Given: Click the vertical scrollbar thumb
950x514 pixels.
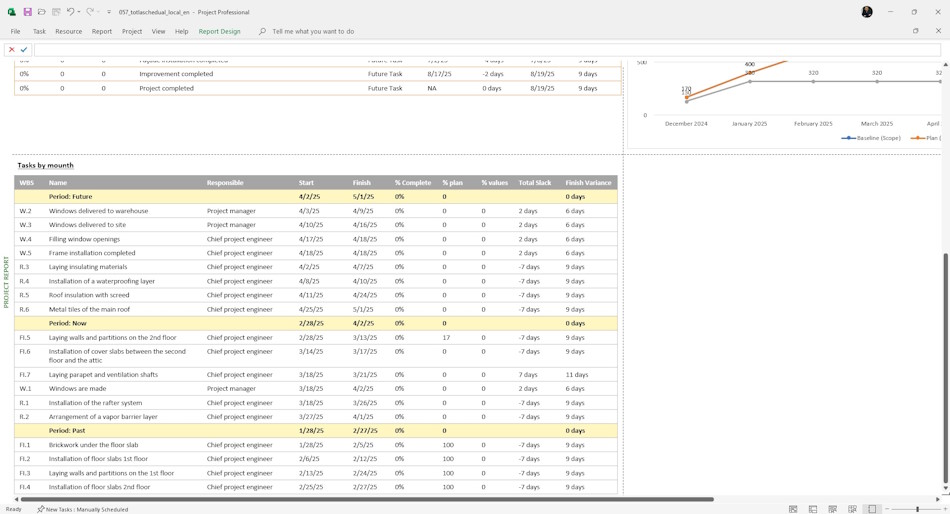Looking at the screenshot, I should tap(945, 367).
